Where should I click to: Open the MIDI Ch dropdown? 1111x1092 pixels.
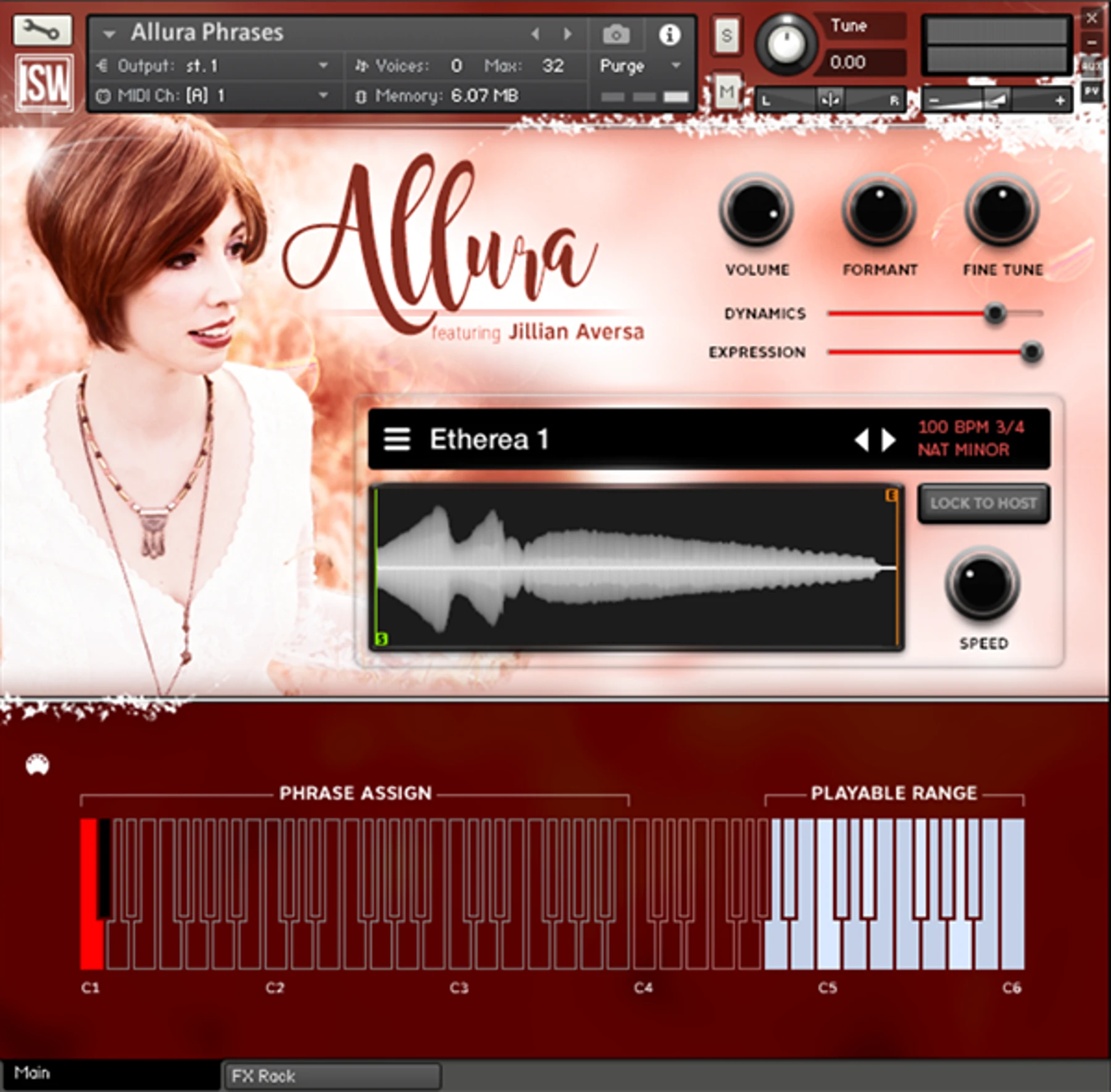(x=214, y=96)
